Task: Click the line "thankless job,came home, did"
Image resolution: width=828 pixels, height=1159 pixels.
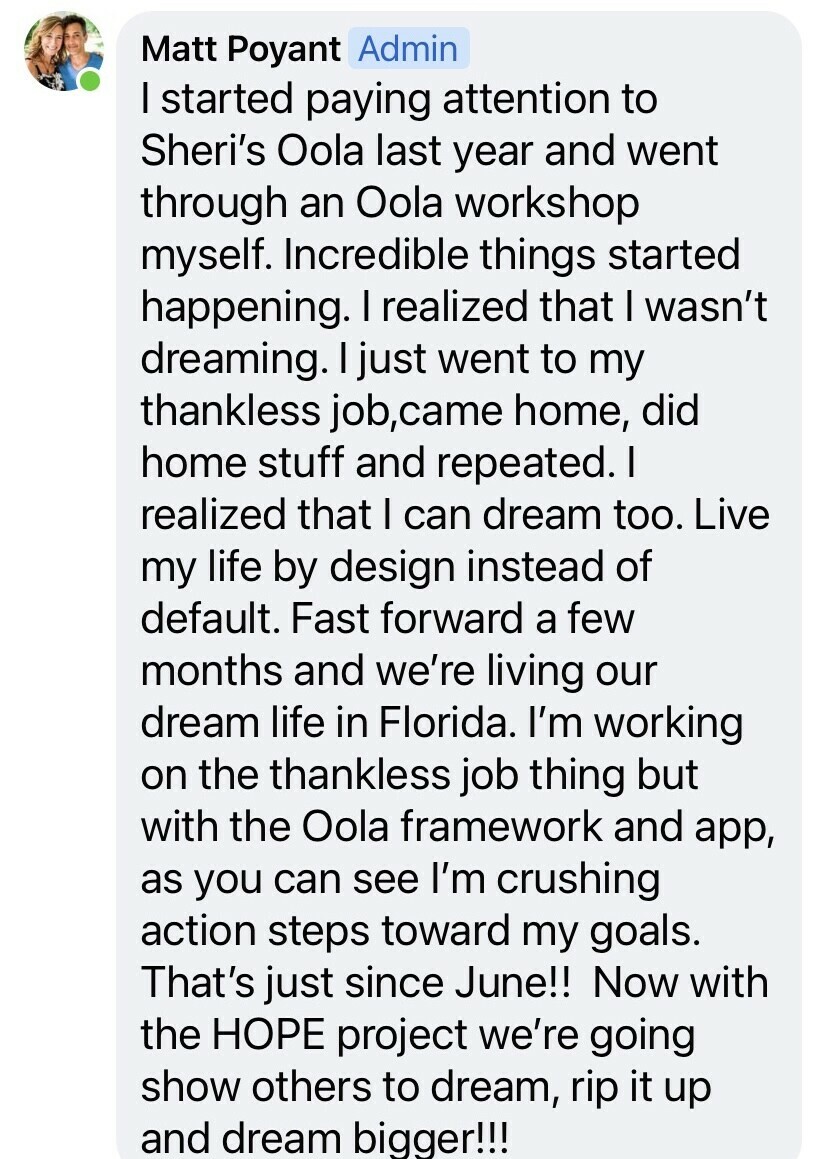Action: coord(419,411)
